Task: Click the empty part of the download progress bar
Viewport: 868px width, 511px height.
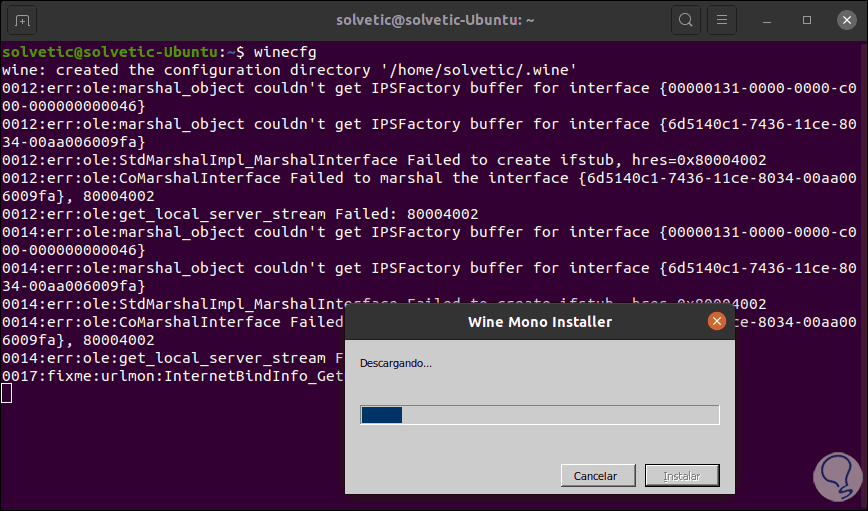Action: pyautogui.click(x=560, y=415)
